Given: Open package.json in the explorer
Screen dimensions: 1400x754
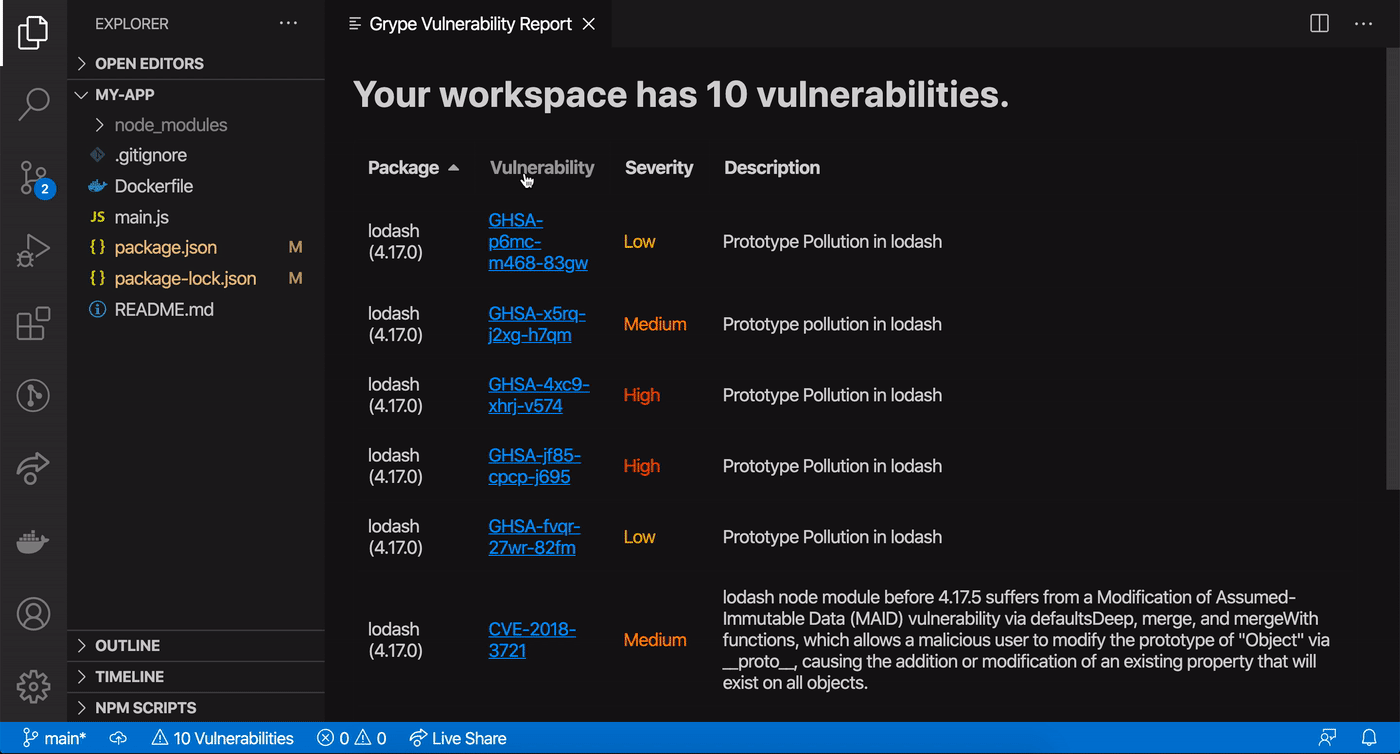Looking at the screenshot, I should click(x=165, y=247).
